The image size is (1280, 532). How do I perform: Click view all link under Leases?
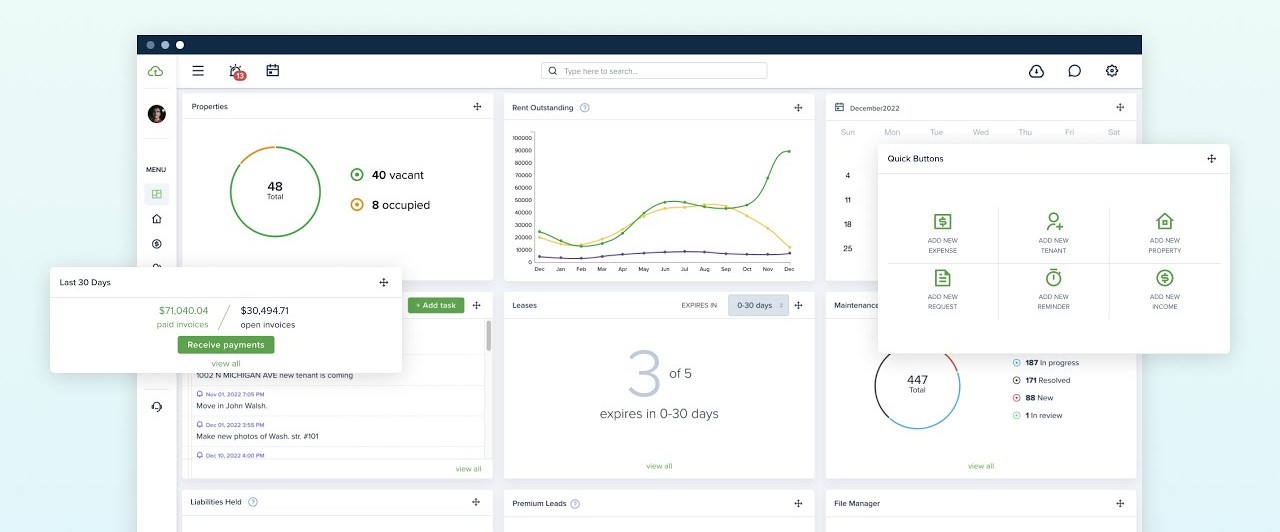[659, 466]
